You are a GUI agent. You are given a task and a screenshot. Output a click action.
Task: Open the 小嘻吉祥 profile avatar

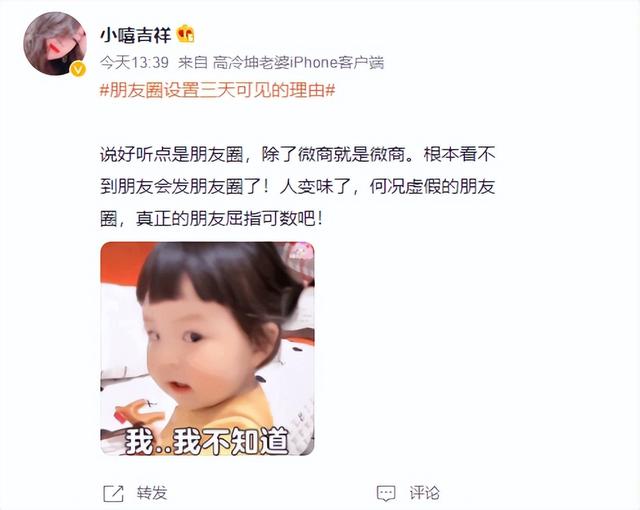pyautogui.click(x=55, y=44)
